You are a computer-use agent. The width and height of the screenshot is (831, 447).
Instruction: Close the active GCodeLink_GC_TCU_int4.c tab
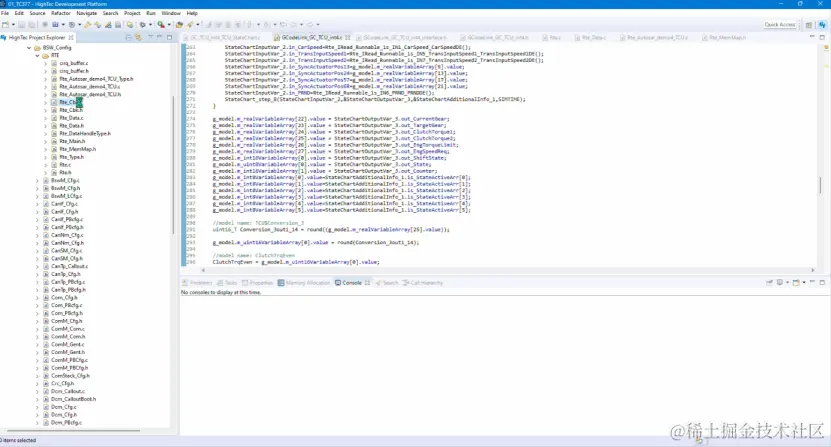point(348,38)
